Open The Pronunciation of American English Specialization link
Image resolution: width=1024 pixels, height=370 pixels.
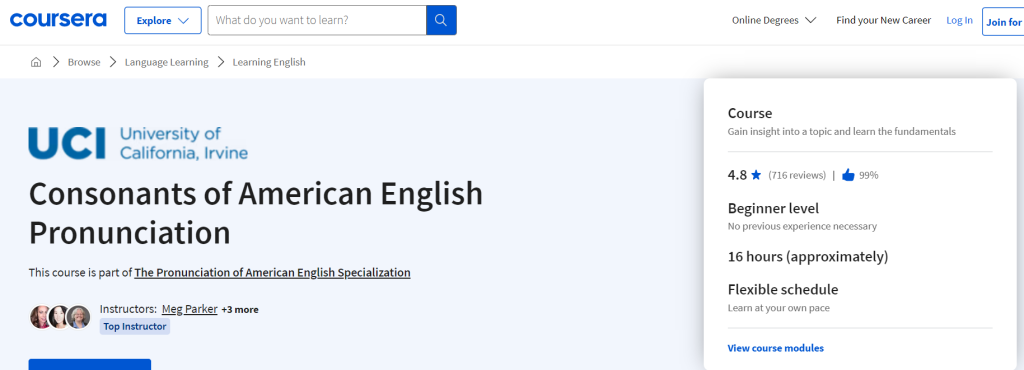(x=272, y=272)
